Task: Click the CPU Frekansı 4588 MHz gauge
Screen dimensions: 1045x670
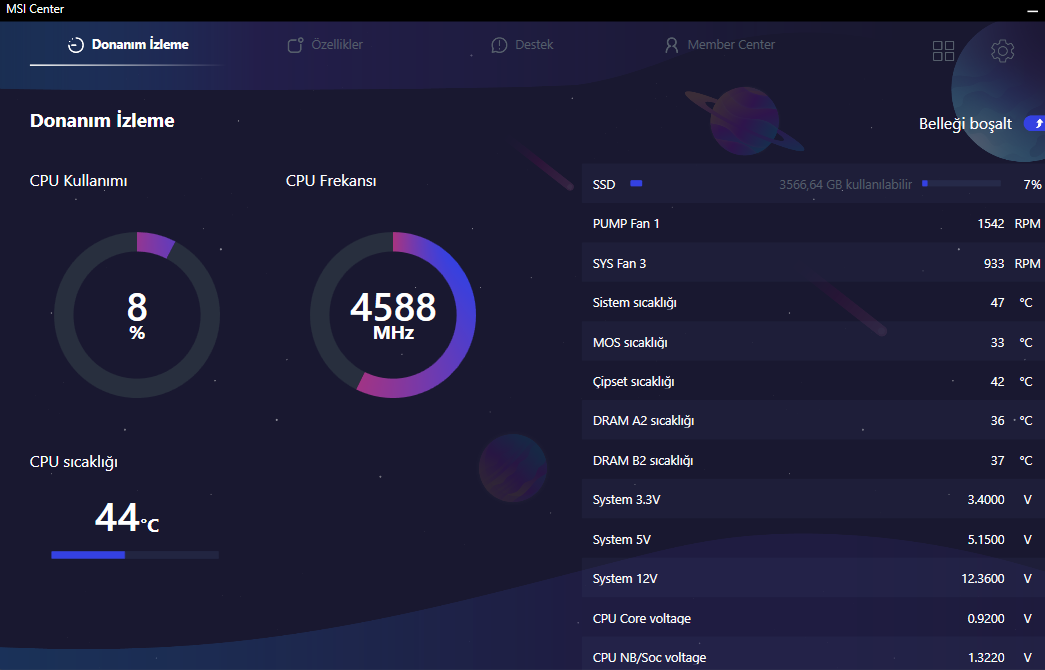Action: [393, 315]
